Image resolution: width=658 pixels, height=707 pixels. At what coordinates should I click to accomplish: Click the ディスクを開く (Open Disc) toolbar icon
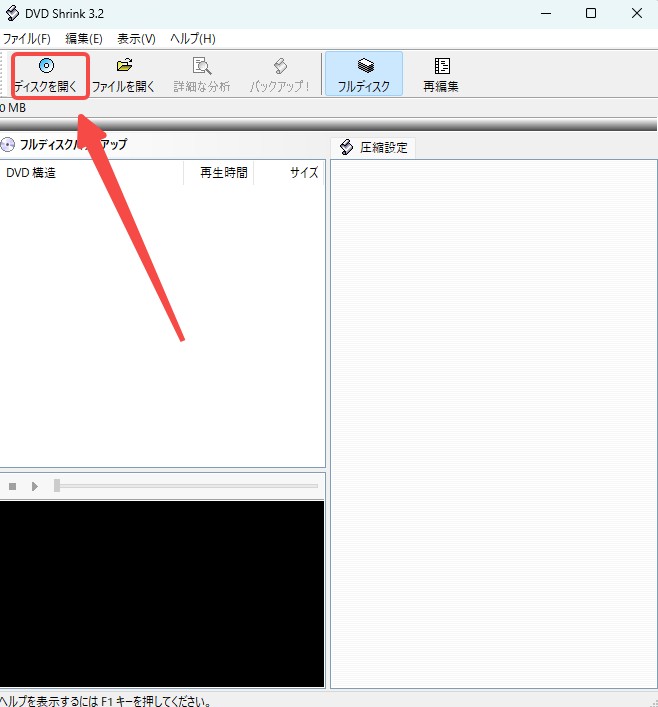click(46, 66)
